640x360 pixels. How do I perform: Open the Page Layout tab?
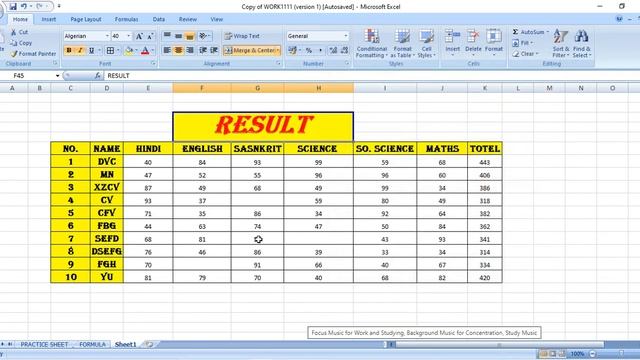click(86, 19)
